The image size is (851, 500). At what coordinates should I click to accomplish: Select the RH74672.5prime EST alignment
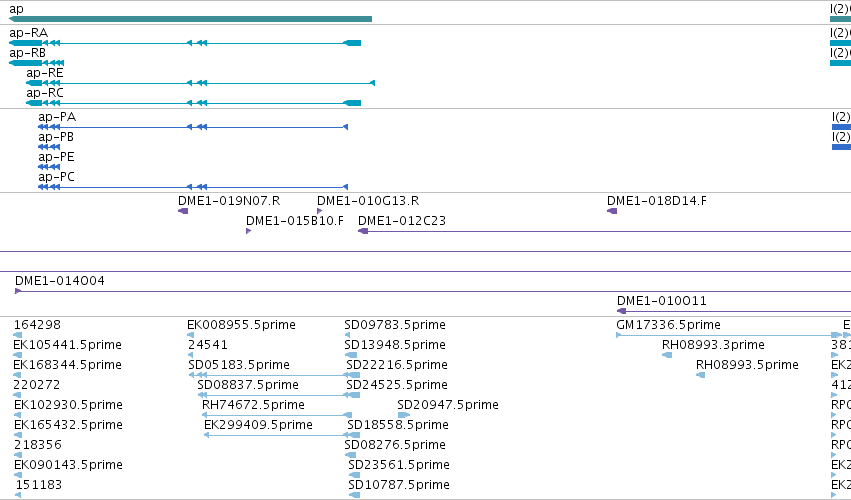coord(277,415)
